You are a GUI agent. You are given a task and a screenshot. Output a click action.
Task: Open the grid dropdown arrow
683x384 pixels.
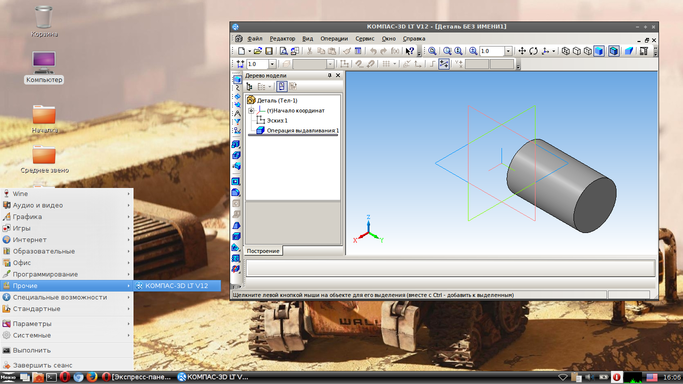pyautogui.click(x=395, y=64)
